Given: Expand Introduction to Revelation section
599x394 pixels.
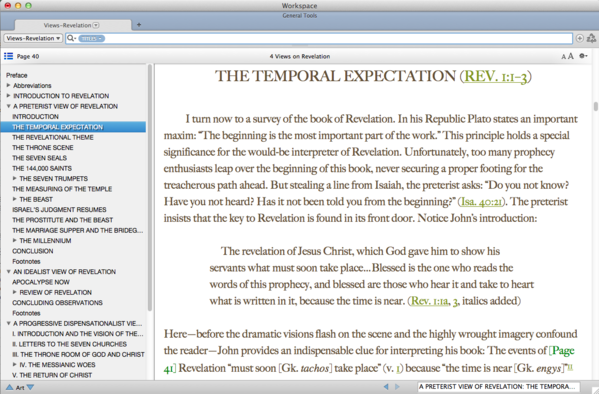Looking at the screenshot, I should coord(8,96).
